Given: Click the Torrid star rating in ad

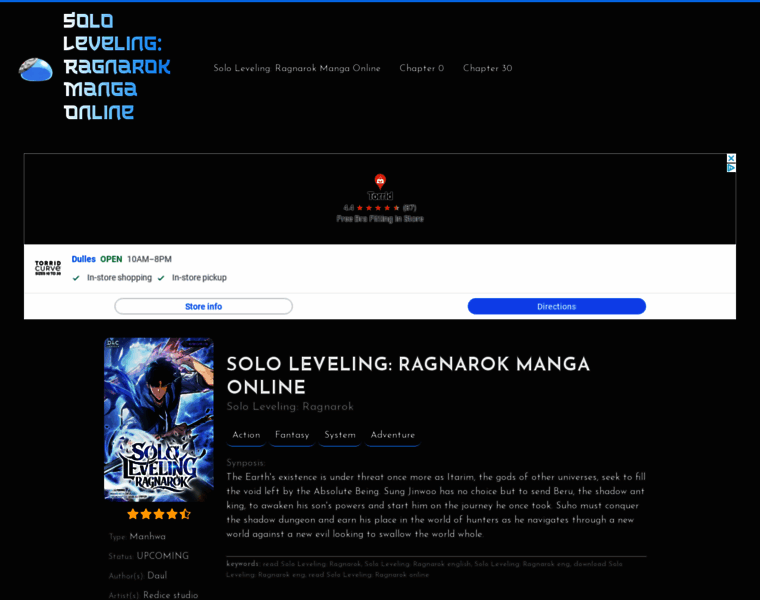Looking at the screenshot, I should (x=380, y=208).
